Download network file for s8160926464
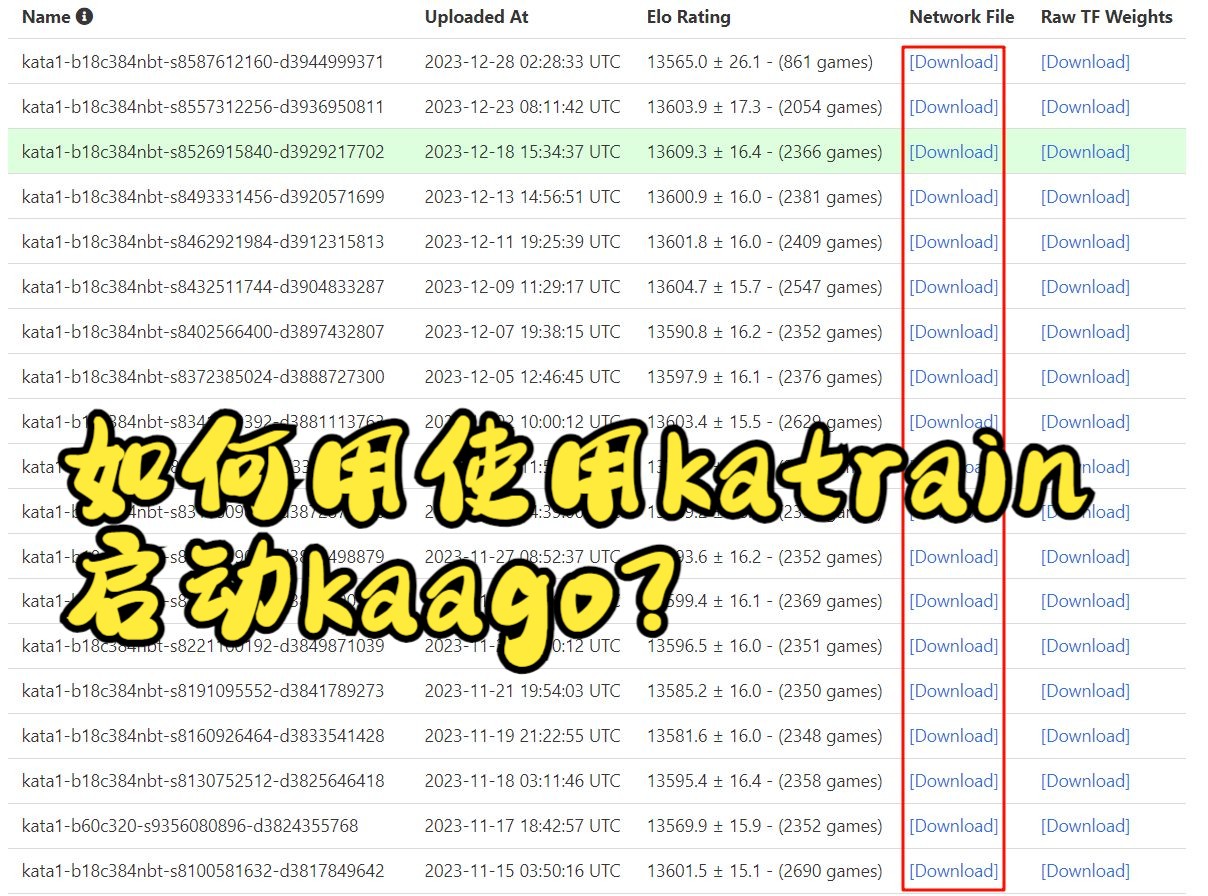The image size is (1208, 896). pyautogui.click(x=952, y=735)
